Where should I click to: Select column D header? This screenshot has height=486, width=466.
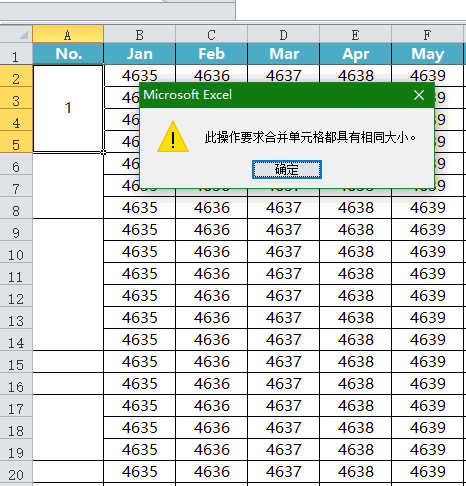pos(284,34)
